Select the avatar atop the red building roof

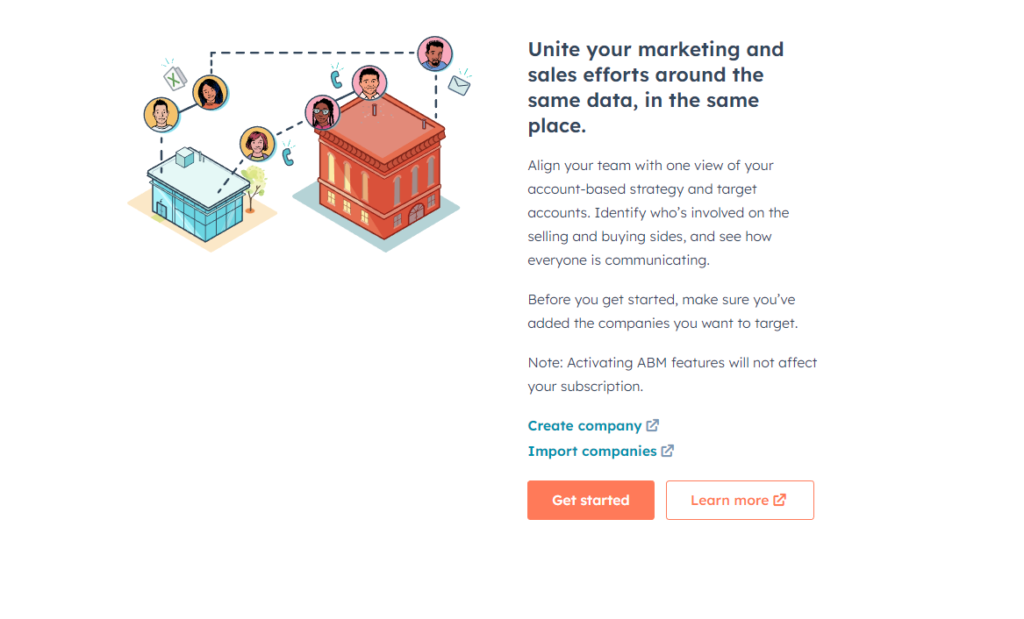coord(369,82)
